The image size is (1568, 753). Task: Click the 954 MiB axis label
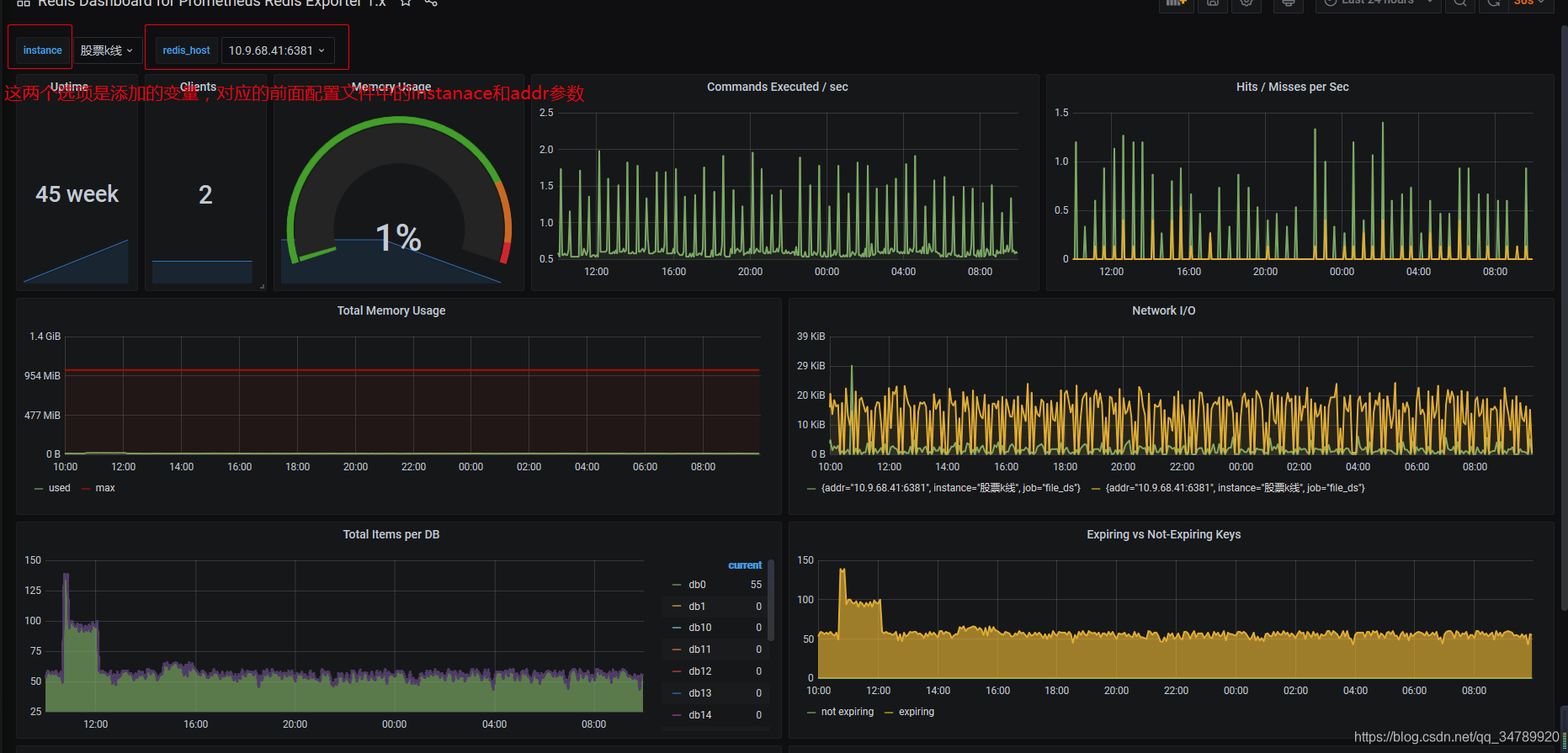click(42, 376)
